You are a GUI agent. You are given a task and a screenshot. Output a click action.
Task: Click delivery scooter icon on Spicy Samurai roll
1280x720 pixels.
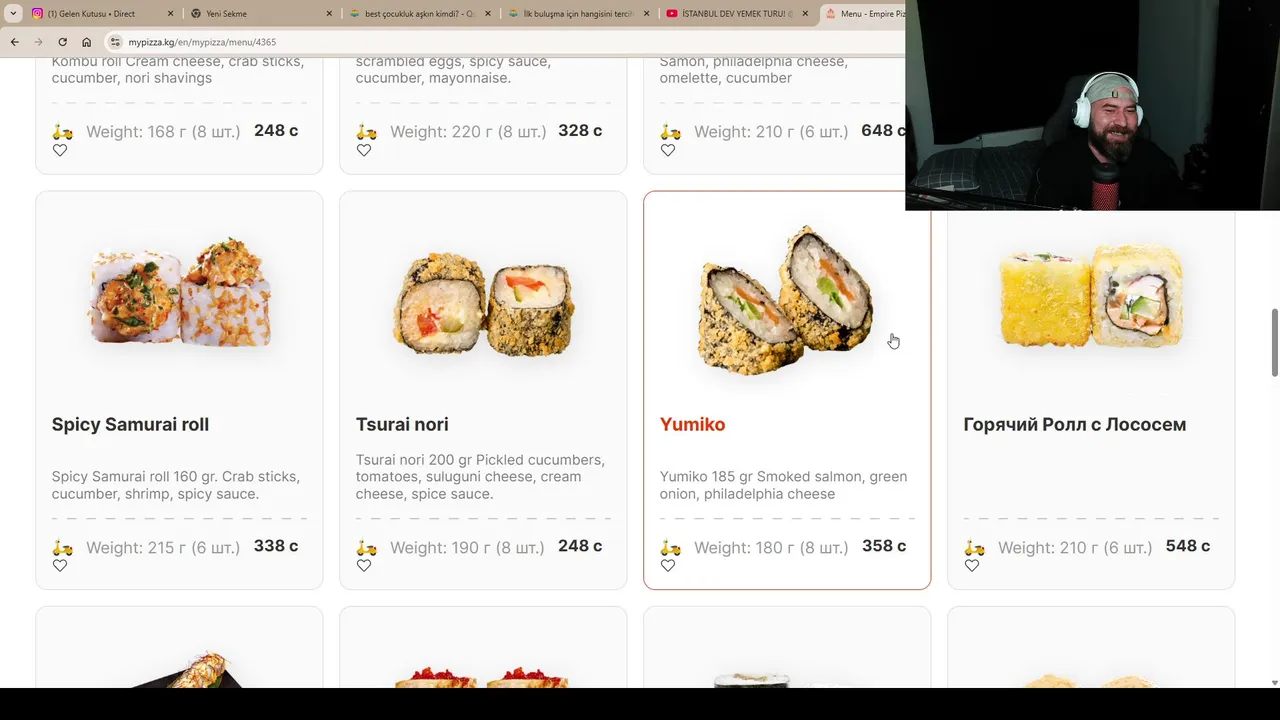click(x=63, y=547)
